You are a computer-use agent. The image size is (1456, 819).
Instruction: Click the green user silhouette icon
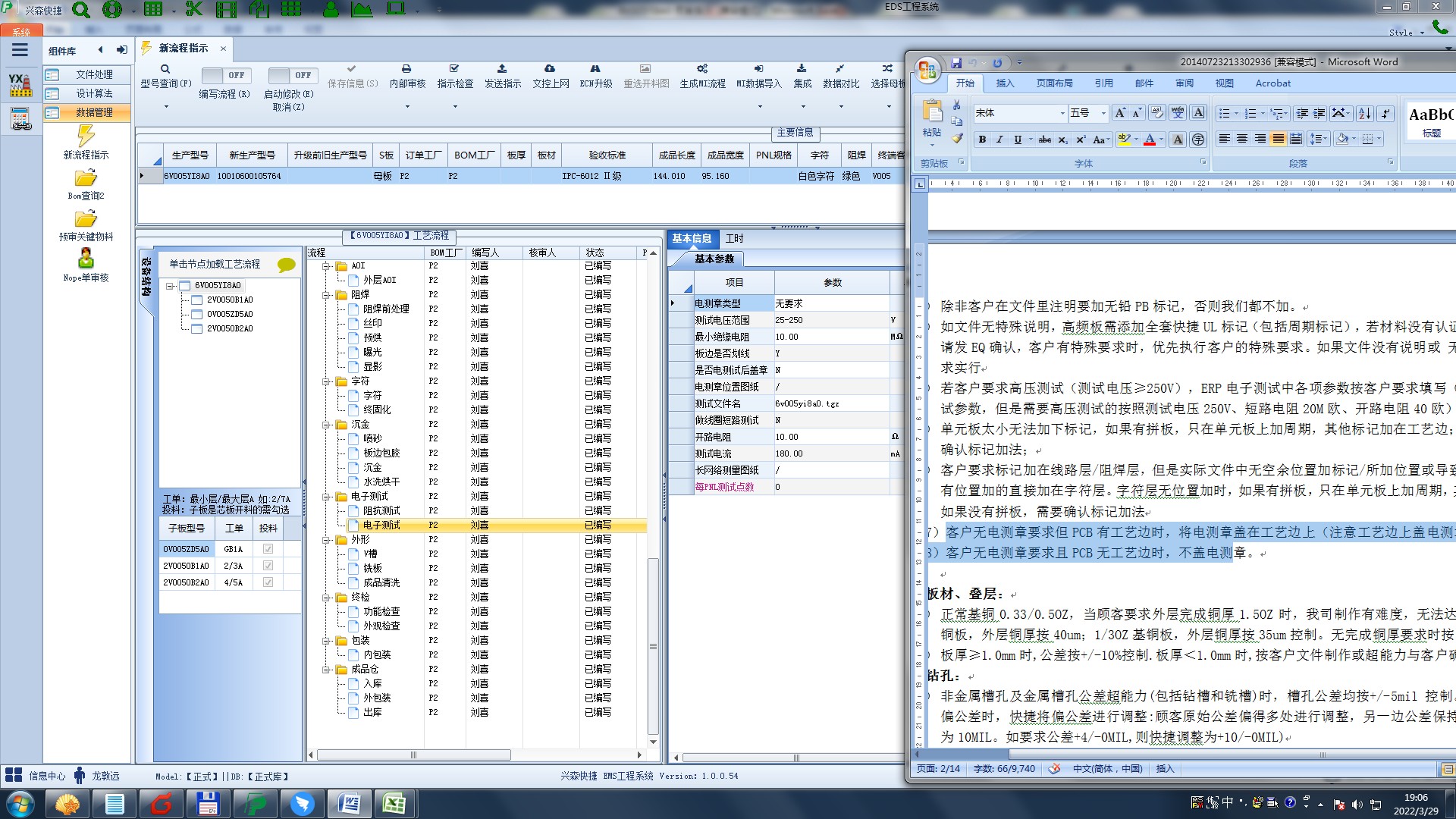[331, 9]
